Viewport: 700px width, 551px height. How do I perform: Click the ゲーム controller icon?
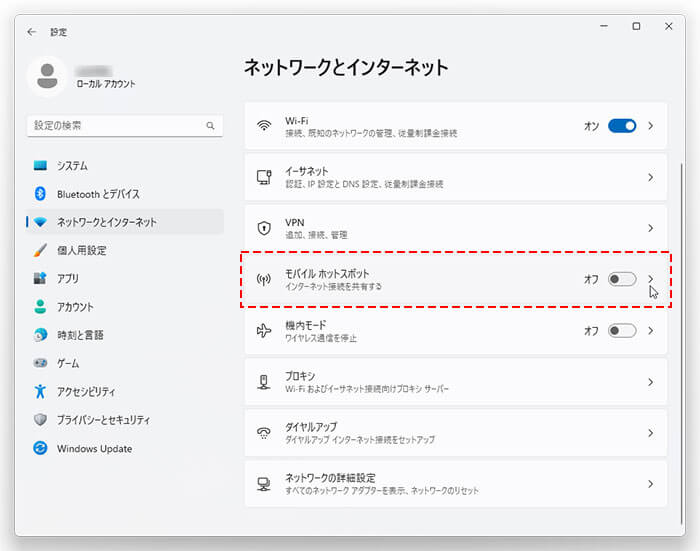click(40, 363)
